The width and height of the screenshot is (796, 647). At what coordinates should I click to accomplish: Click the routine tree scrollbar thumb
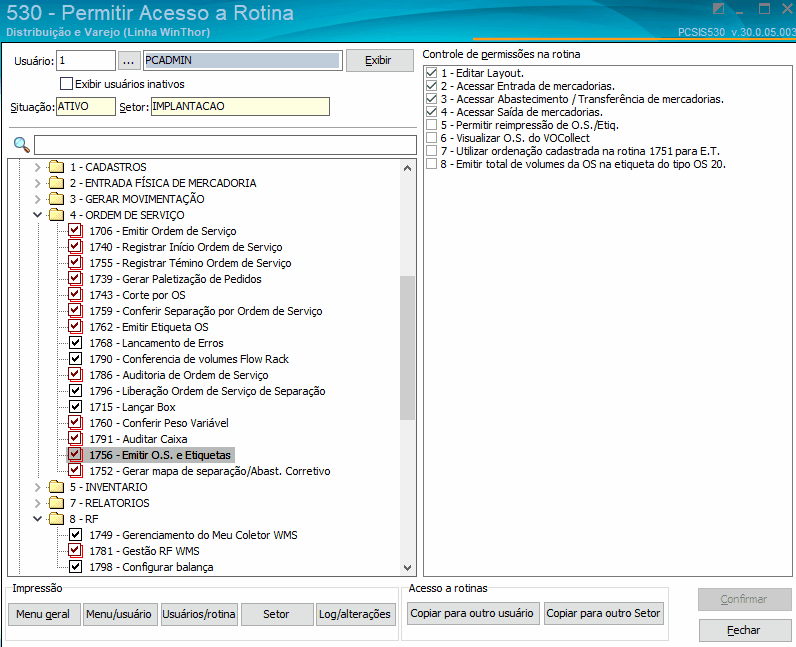(407, 348)
